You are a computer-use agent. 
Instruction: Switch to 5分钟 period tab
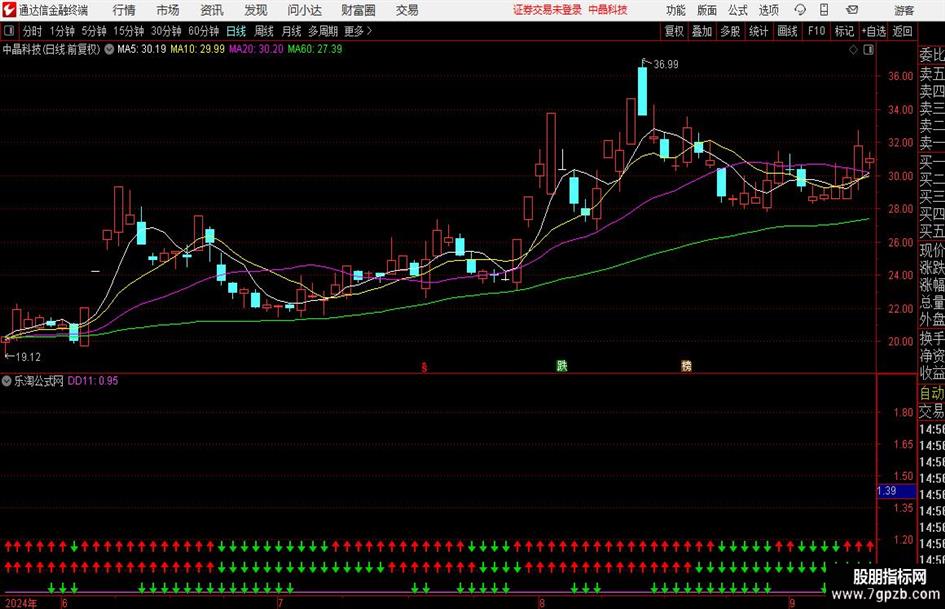pyautogui.click(x=94, y=31)
